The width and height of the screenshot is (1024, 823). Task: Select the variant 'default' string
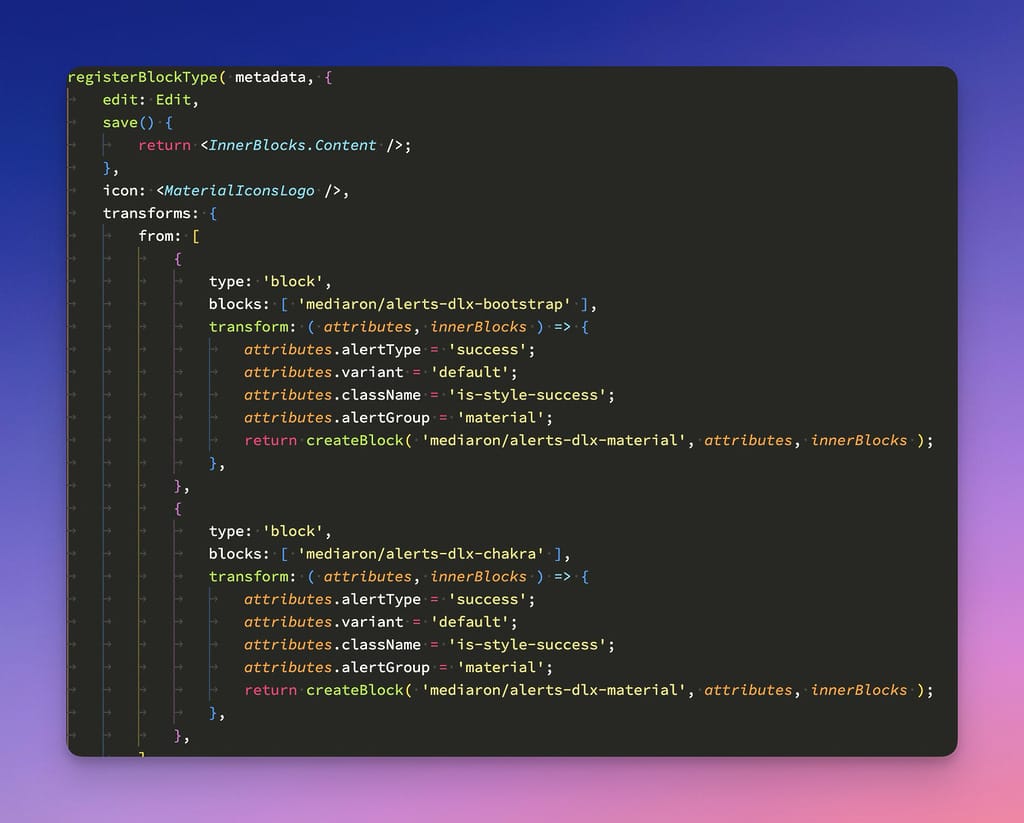click(472, 372)
